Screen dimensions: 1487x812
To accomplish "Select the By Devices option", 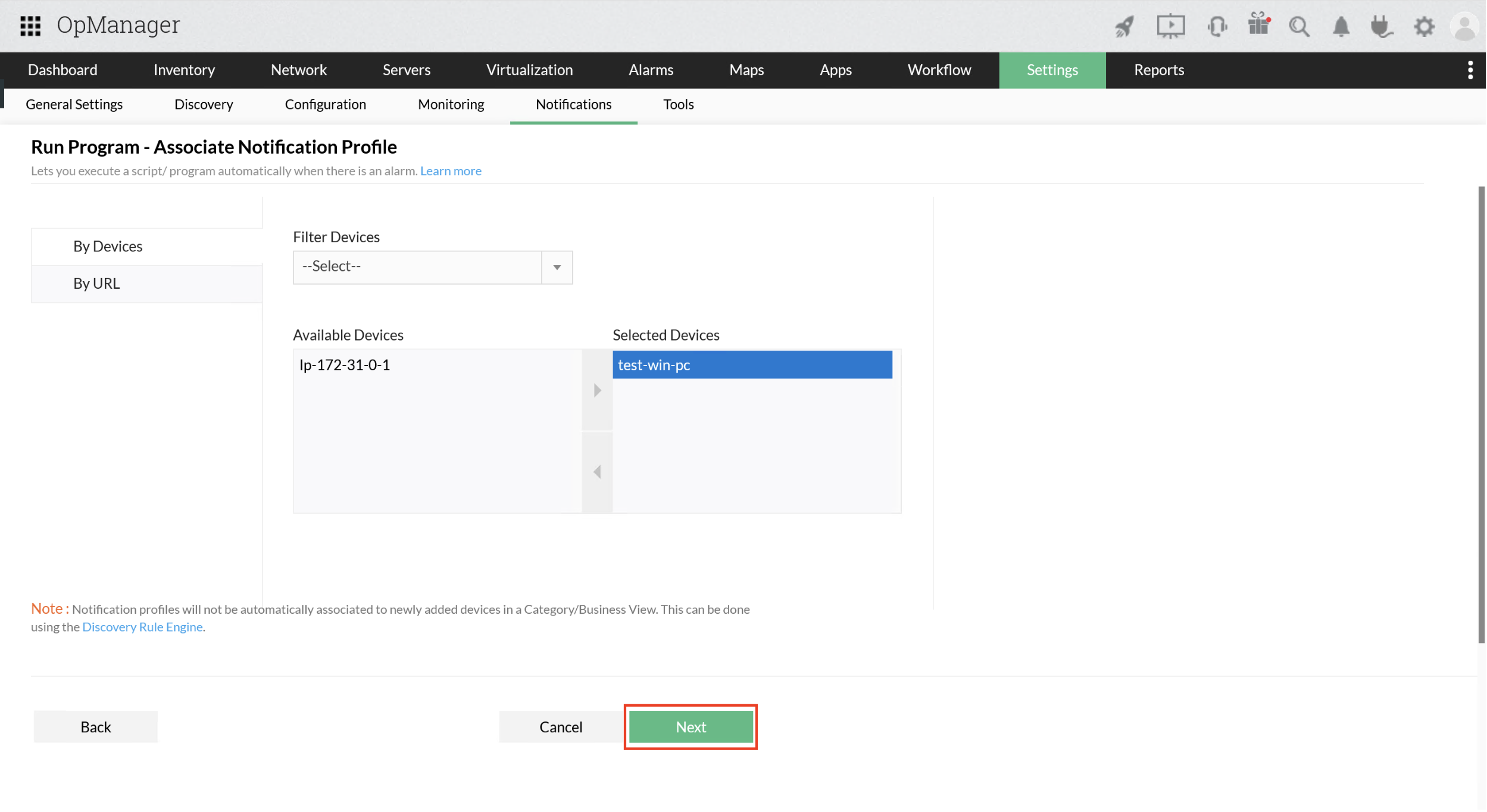I will pyautogui.click(x=146, y=247).
